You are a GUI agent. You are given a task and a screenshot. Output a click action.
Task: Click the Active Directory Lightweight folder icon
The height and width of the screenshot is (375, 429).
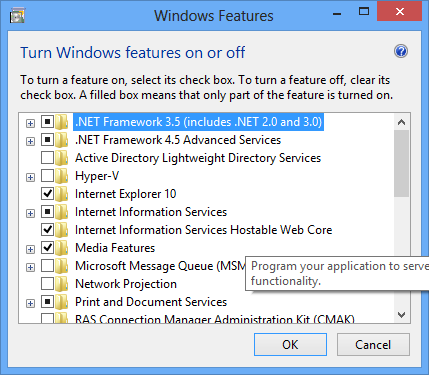point(62,158)
